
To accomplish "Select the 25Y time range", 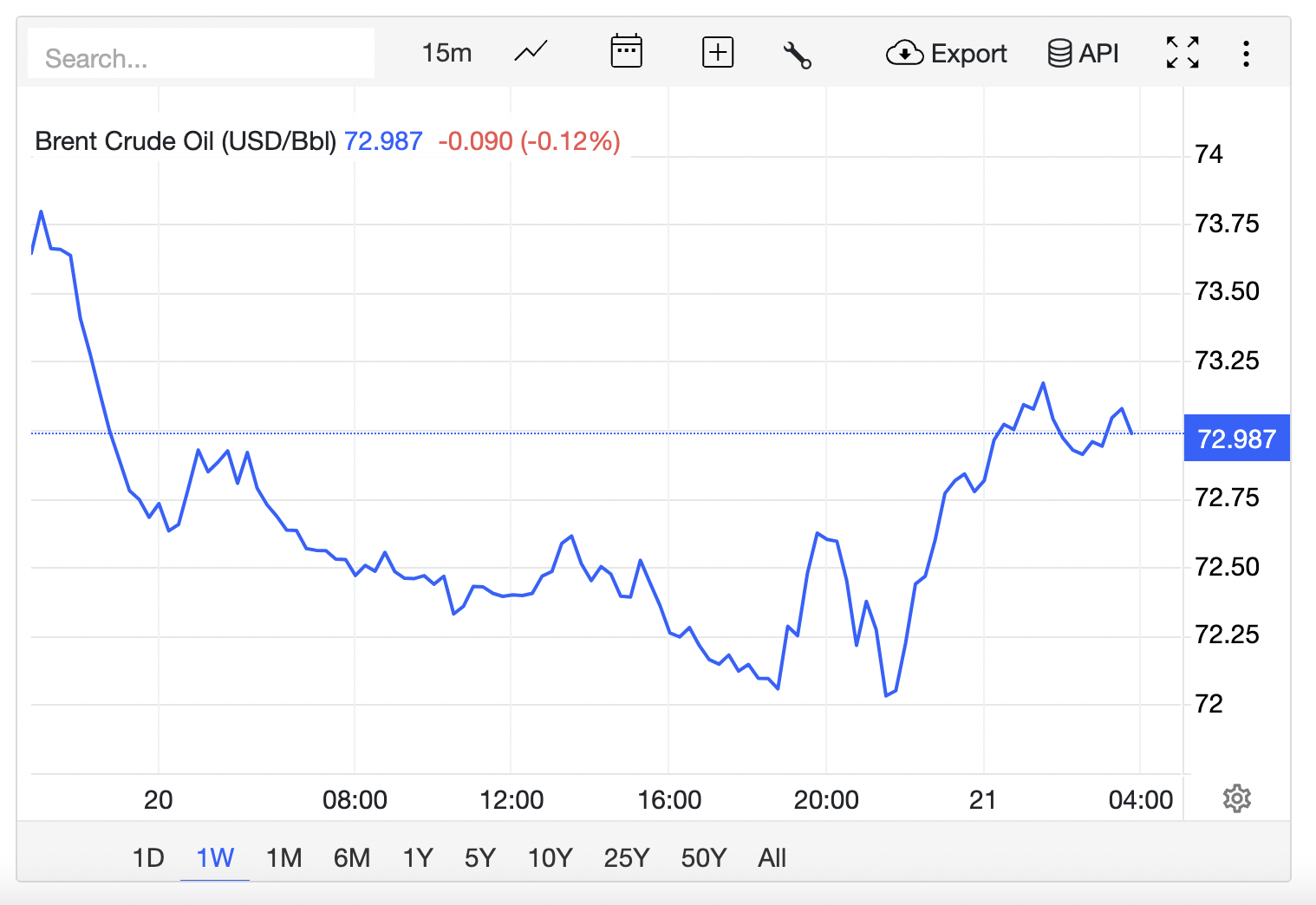I will 627,857.
